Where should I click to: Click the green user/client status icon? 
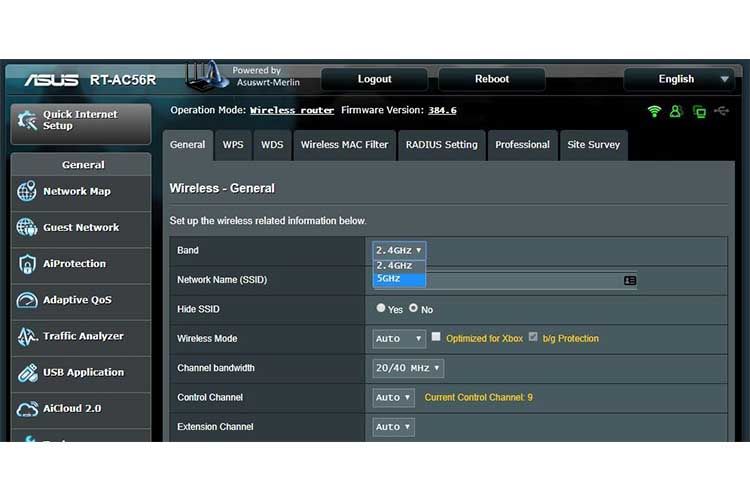pos(675,111)
